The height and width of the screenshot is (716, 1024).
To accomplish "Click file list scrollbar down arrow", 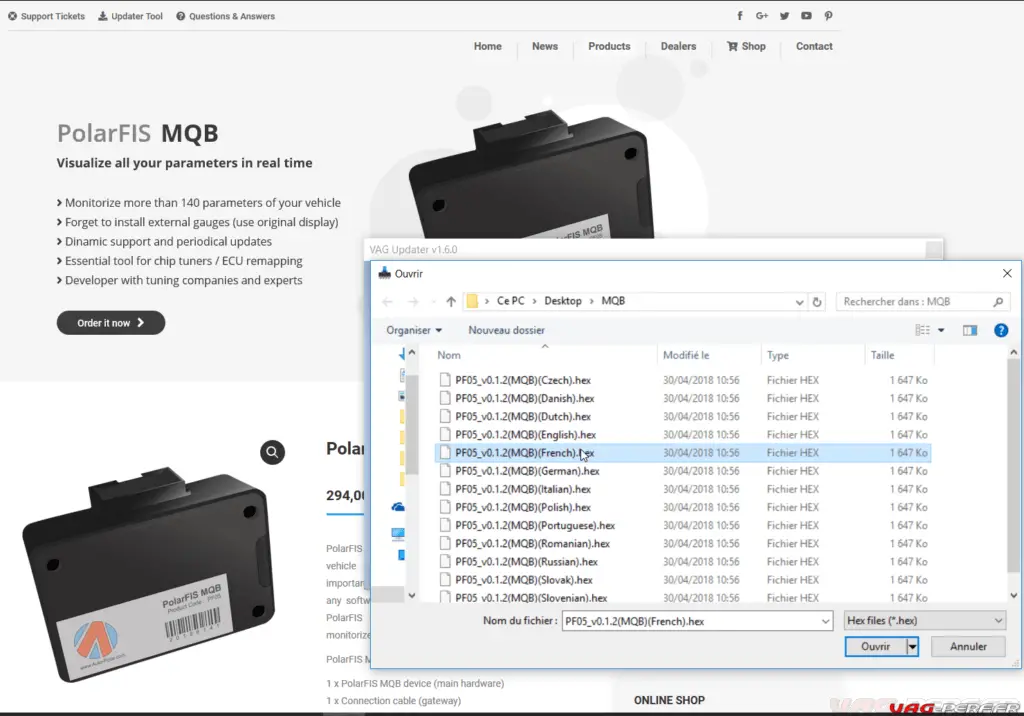I will [x=1014, y=595].
